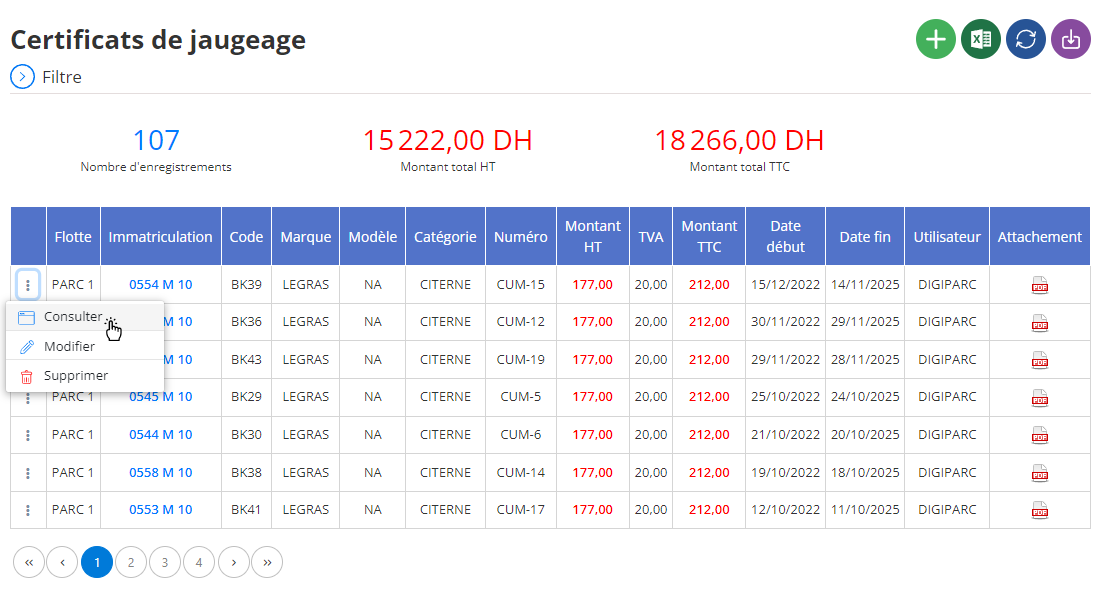Click the 15/12/2022 start date cell
This screenshot has height=605, width=1102.
[786, 285]
